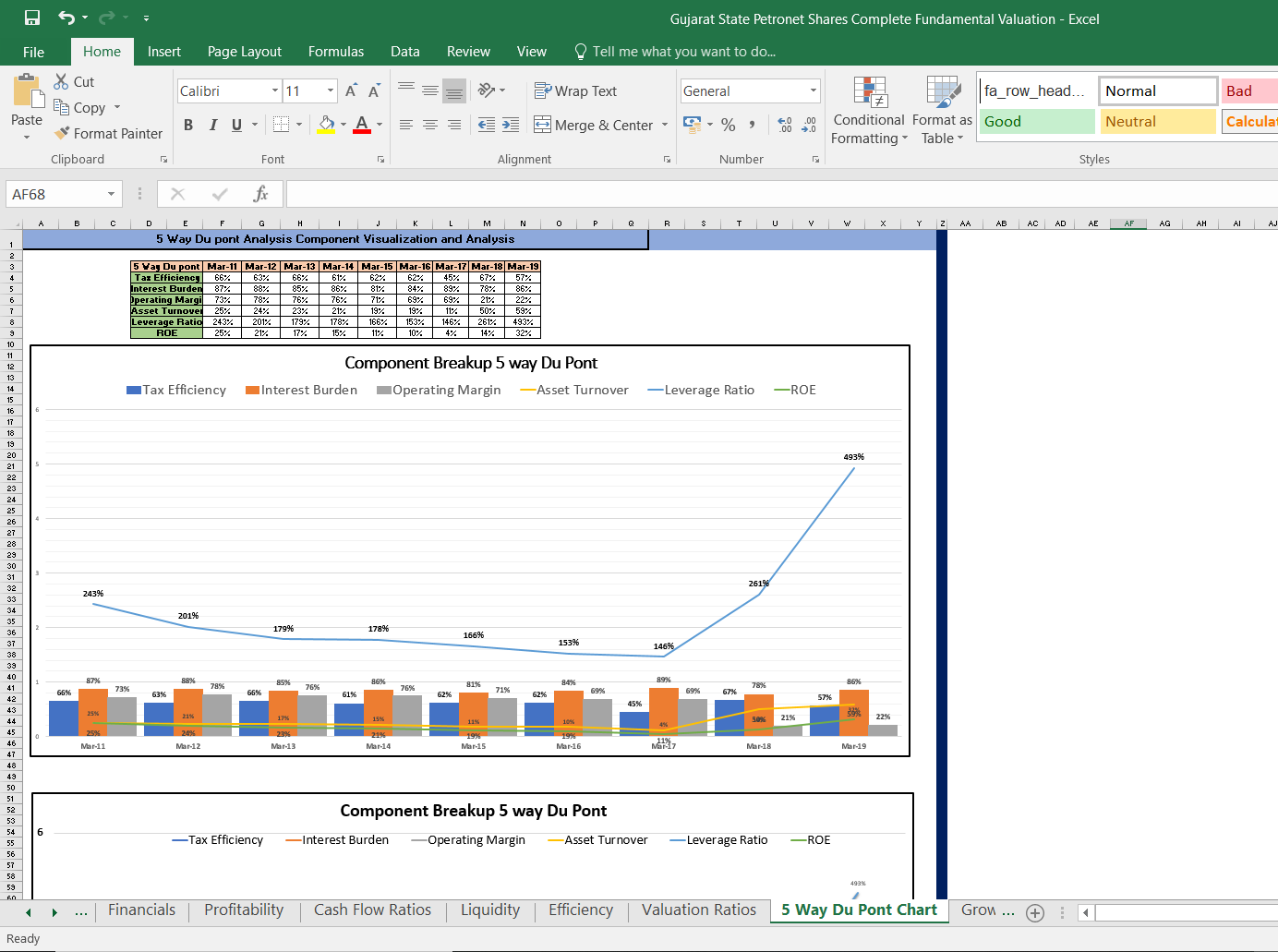Image resolution: width=1278 pixels, height=952 pixels.
Task: Click the Paste clipboard icon
Action: coord(27,92)
